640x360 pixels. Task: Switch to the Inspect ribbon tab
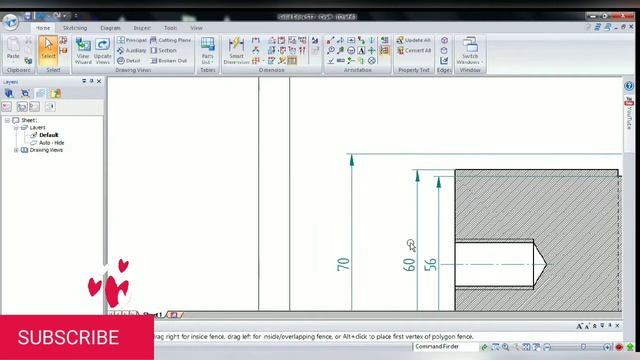(x=142, y=28)
